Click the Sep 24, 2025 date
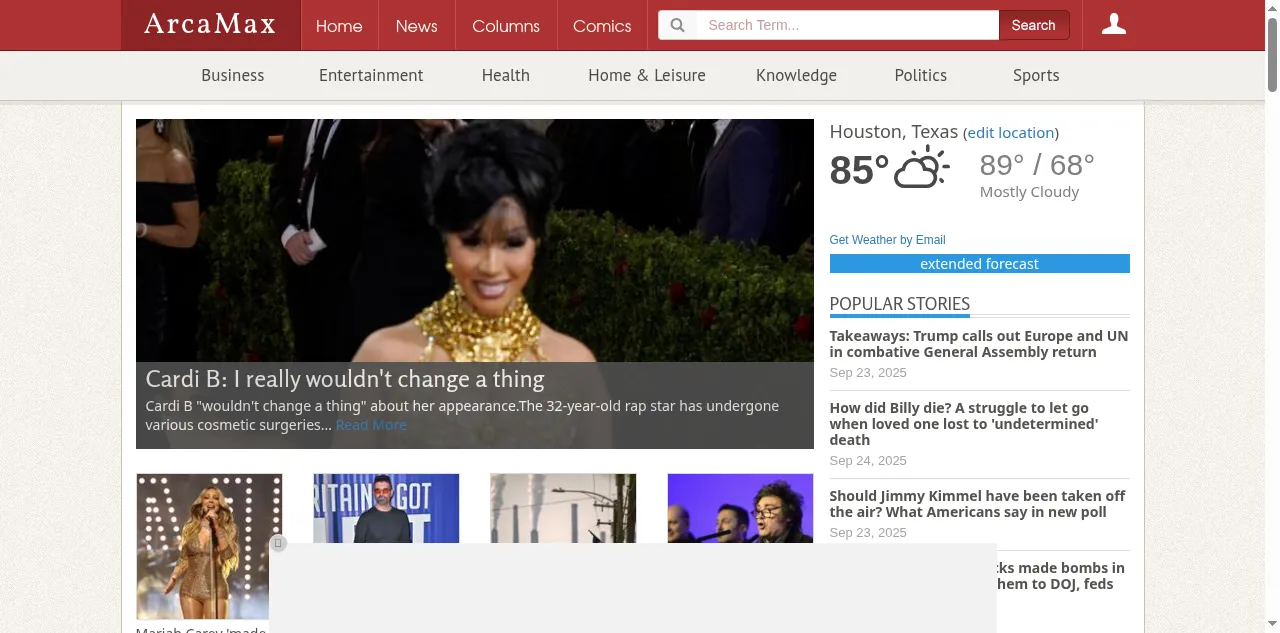The width and height of the screenshot is (1280, 633). [x=868, y=461]
